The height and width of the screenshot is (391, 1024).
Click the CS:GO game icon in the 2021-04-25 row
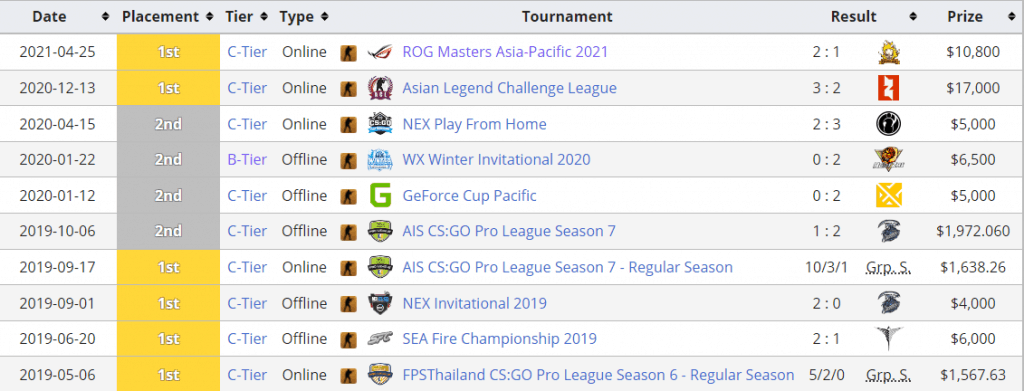348,52
